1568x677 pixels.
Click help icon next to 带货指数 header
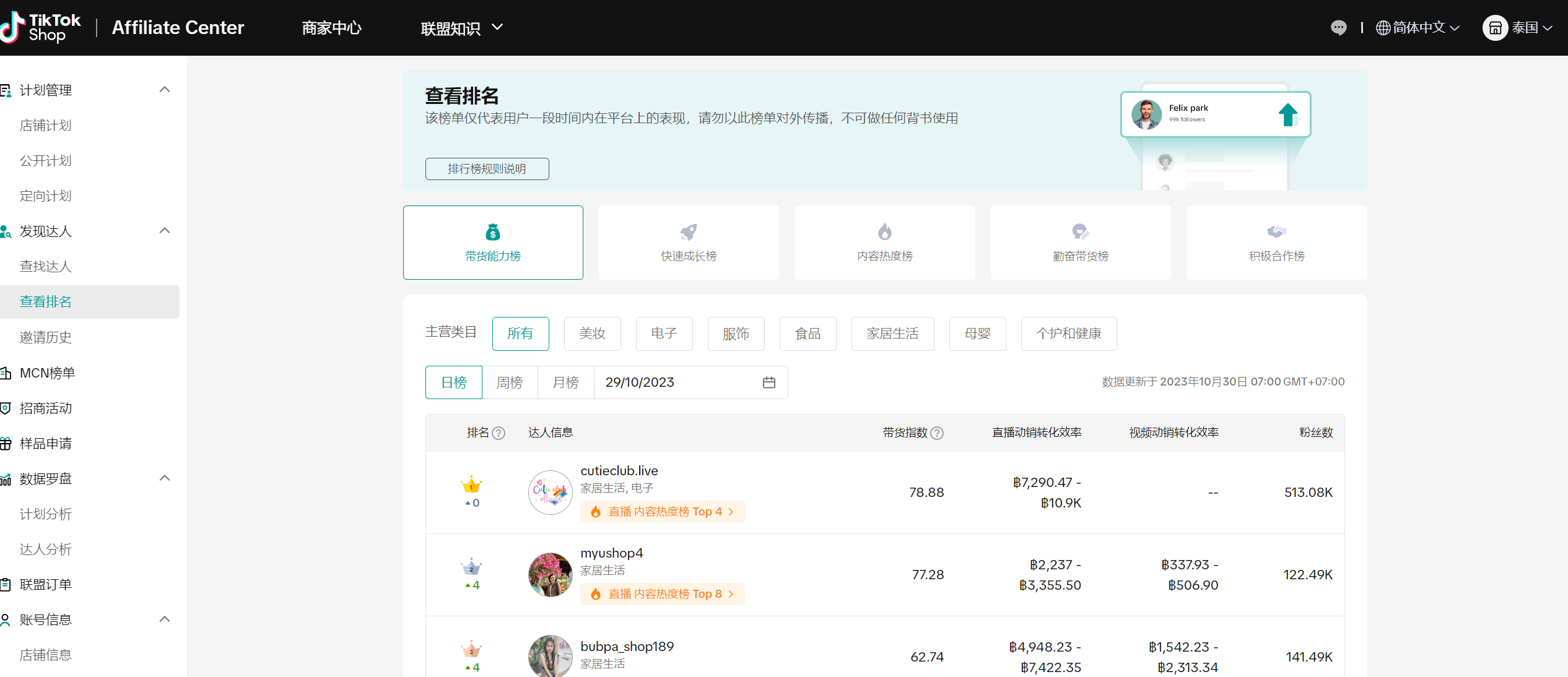937,433
